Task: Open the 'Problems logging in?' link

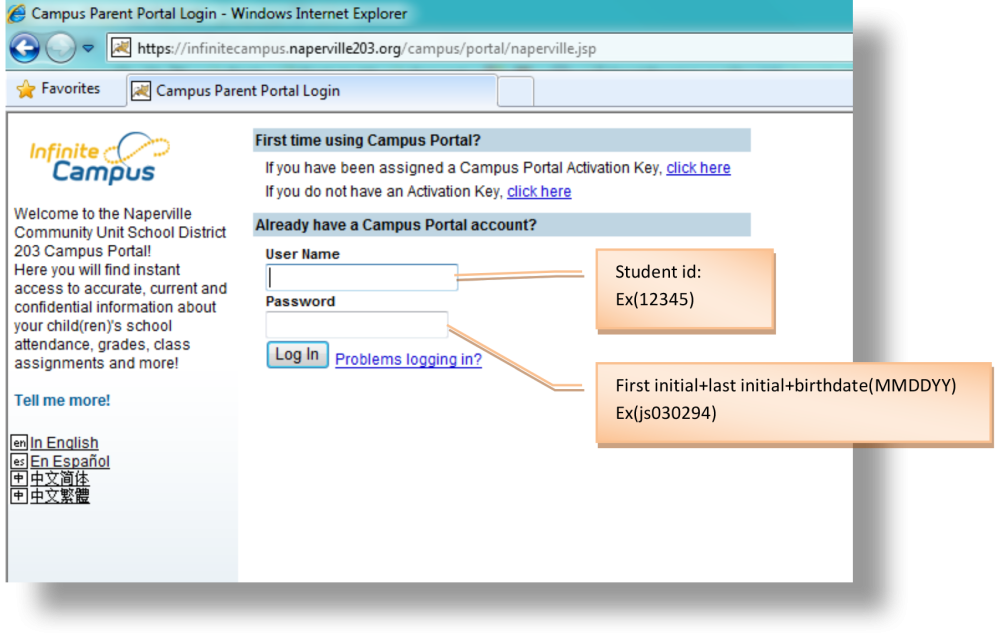Action: point(408,359)
